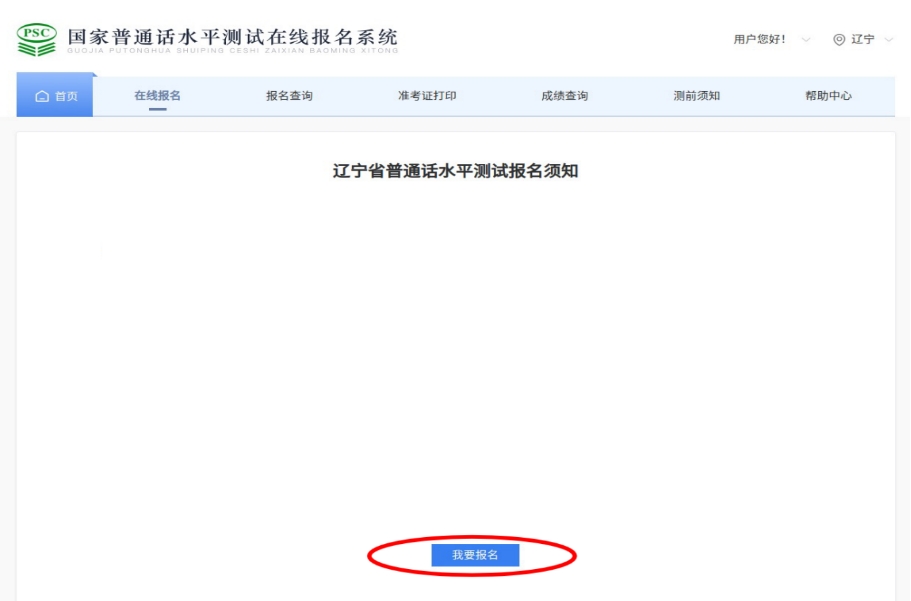Click the green PSC logo icon
The height and width of the screenshot is (601, 911).
point(37,40)
